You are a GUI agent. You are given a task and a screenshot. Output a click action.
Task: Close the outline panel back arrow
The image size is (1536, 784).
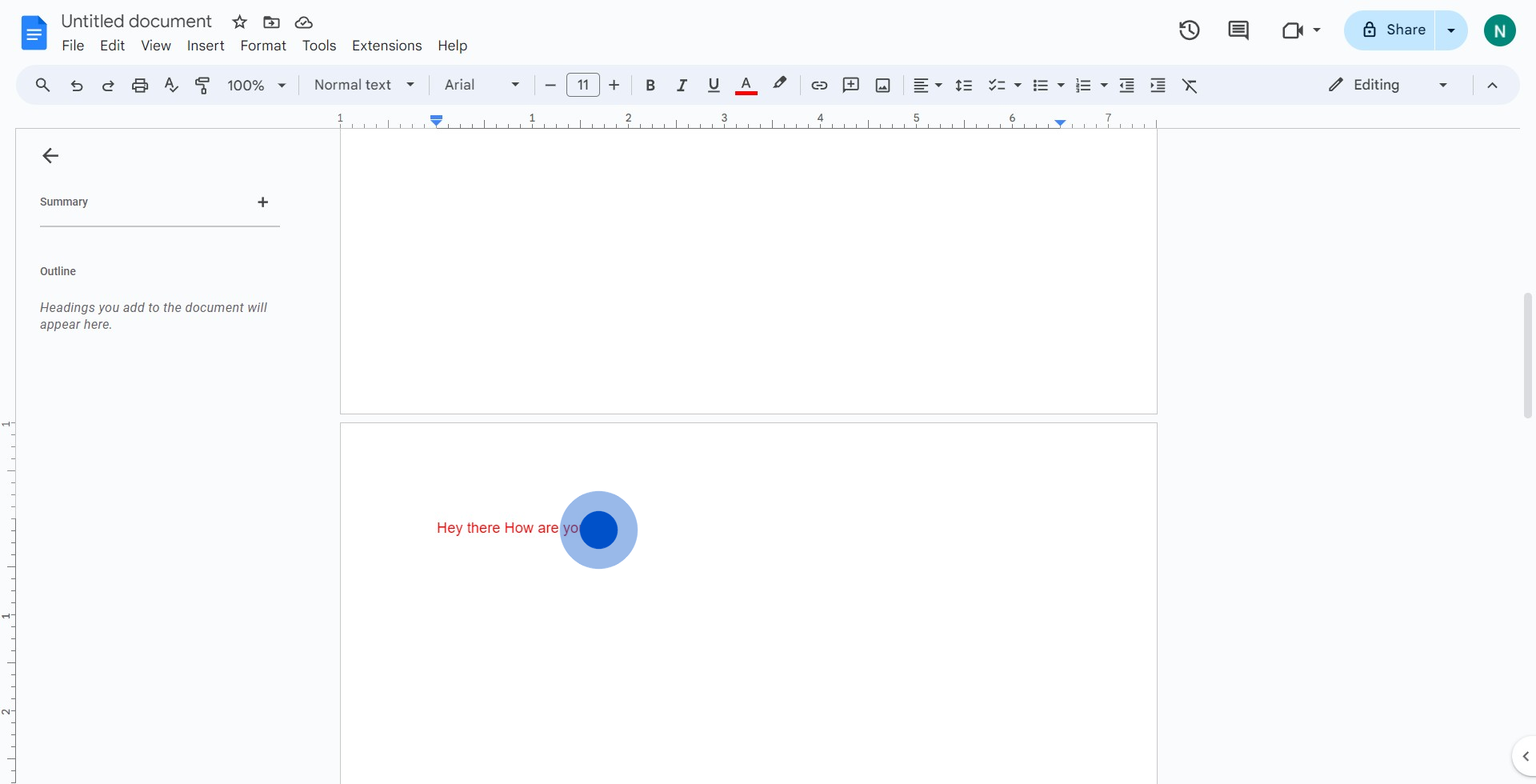click(50, 156)
